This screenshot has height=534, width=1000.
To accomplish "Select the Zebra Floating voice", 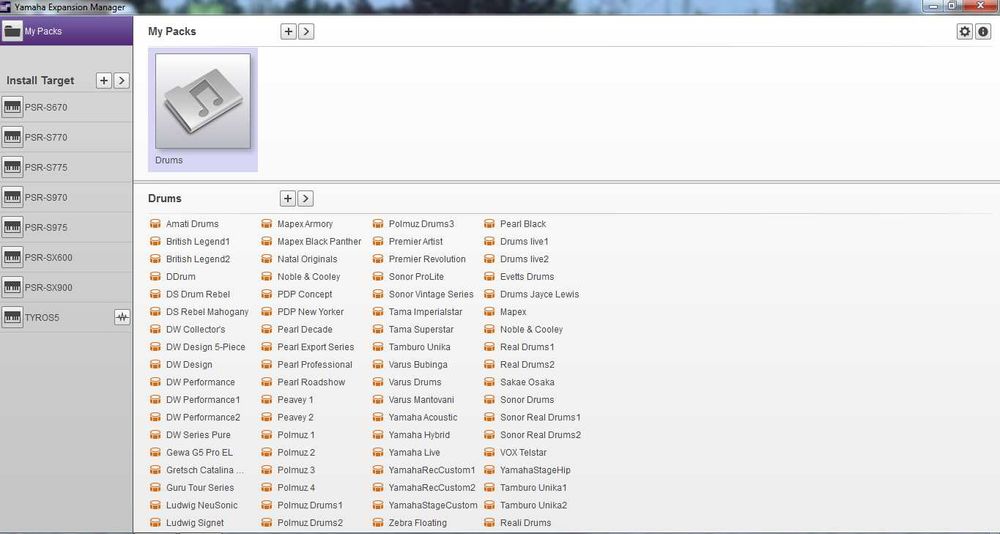I will (x=418, y=523).
